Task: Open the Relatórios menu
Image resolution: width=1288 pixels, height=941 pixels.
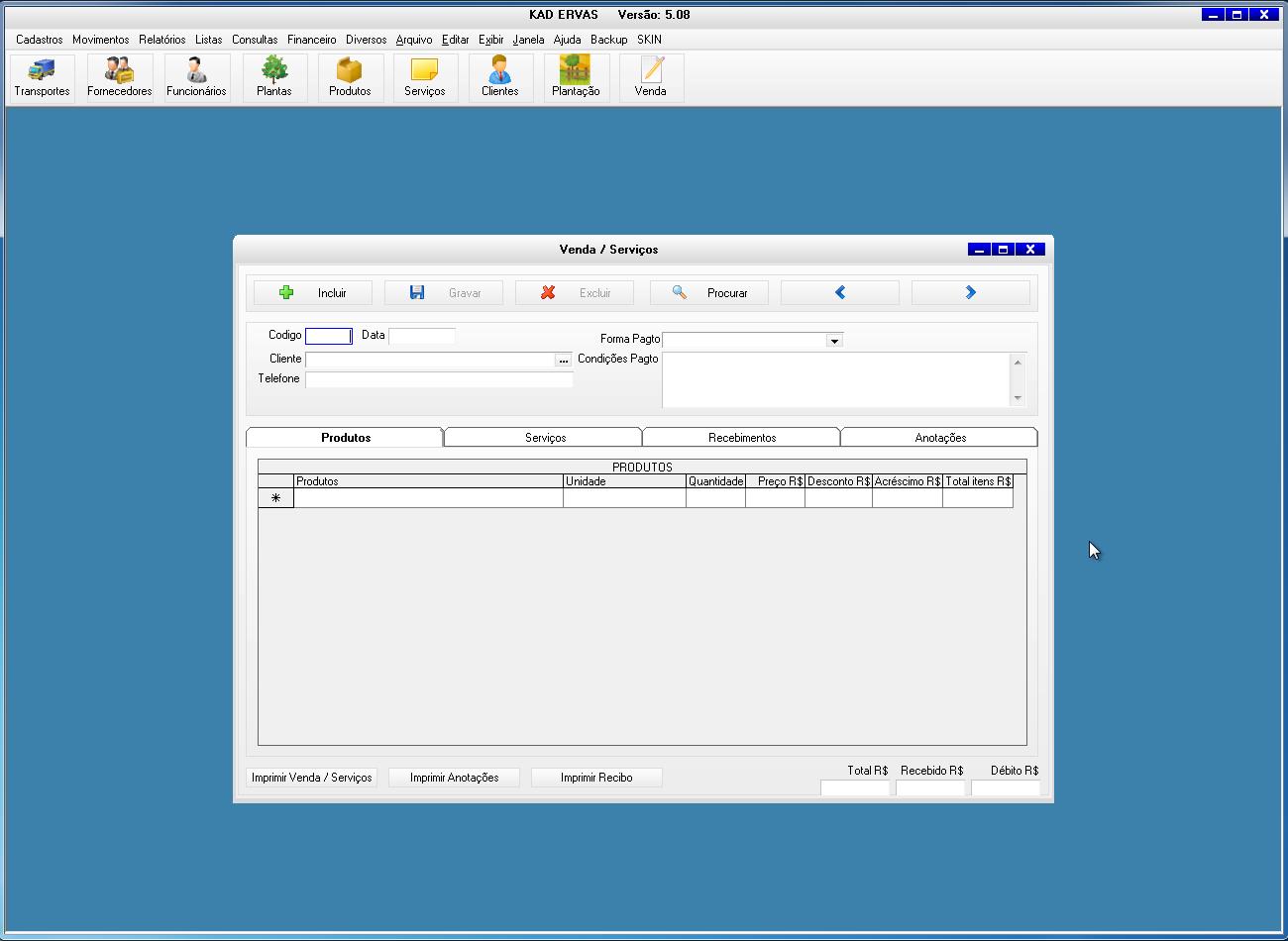Action: (x=162, y=40)
